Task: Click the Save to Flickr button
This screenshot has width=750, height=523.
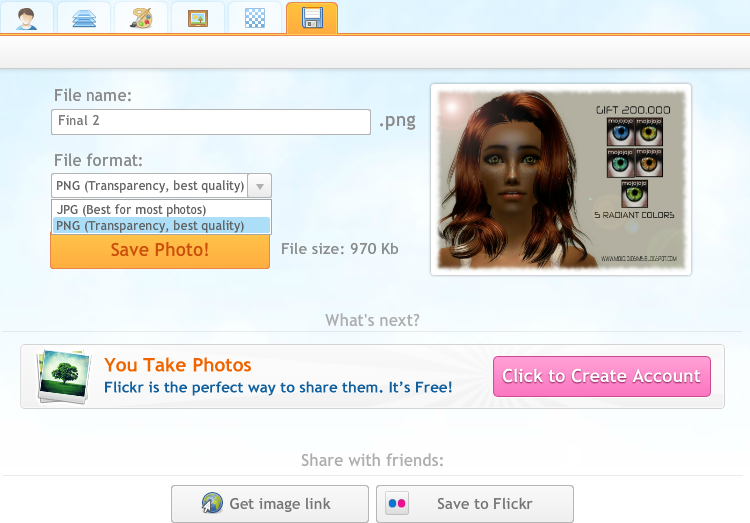Action: [x=474, y=504]
